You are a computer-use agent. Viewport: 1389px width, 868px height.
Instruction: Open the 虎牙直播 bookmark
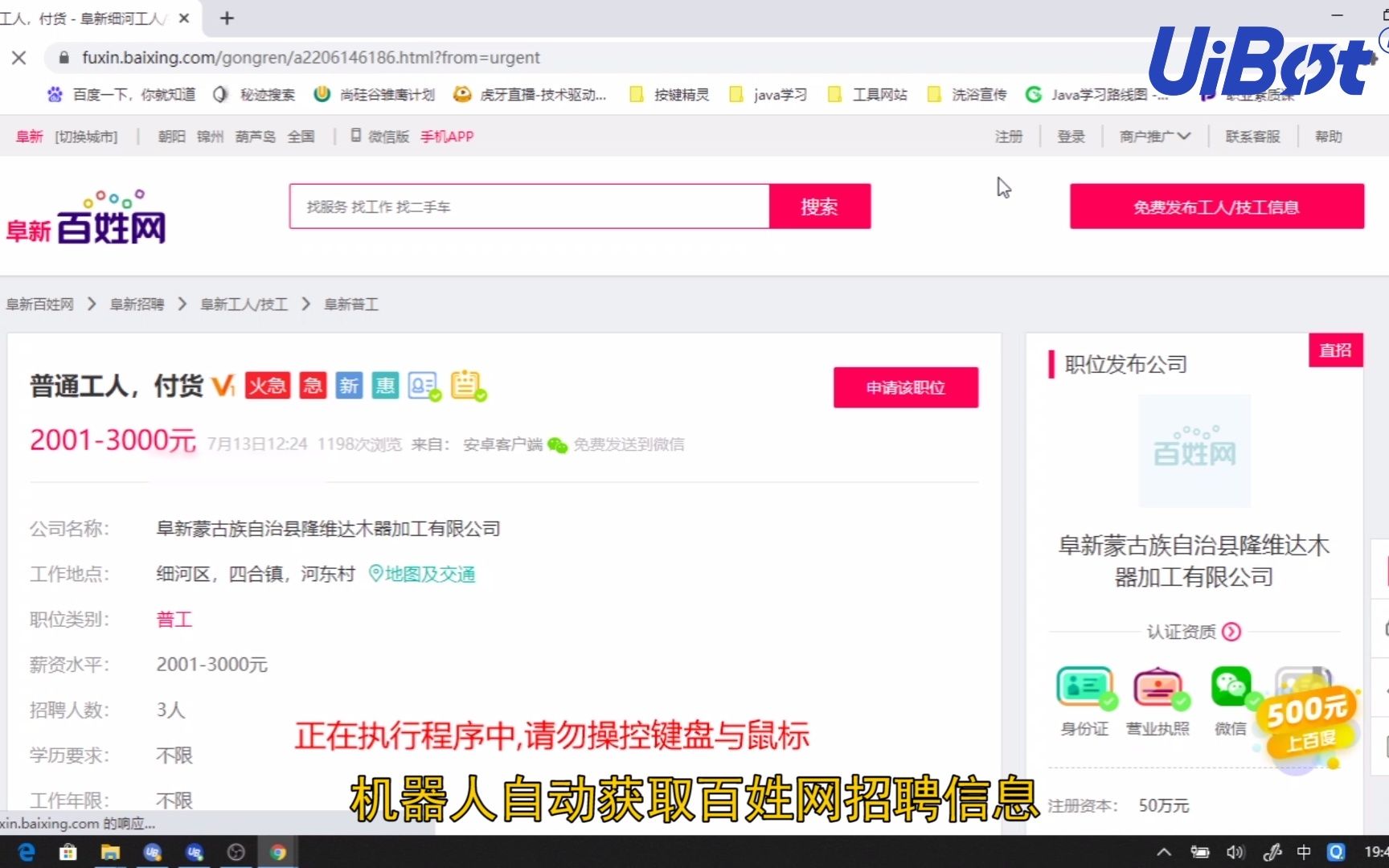click(530, 95)
